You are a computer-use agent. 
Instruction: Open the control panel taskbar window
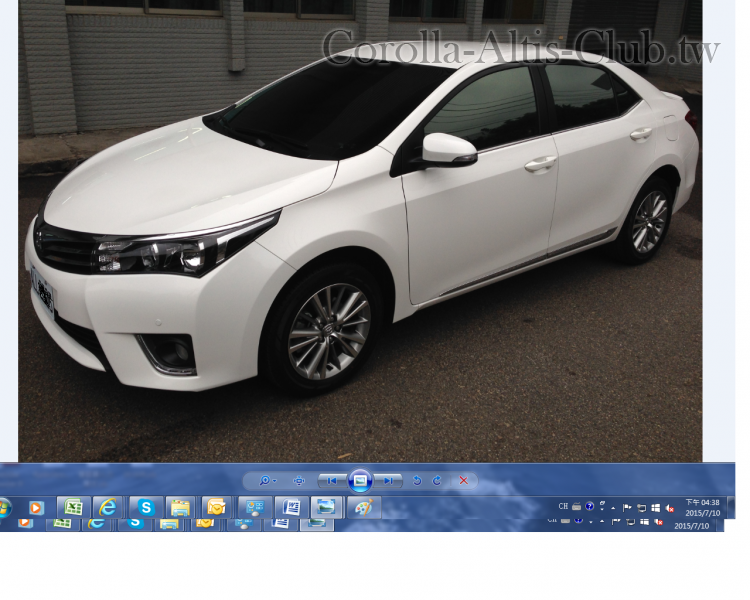point(254,508)
